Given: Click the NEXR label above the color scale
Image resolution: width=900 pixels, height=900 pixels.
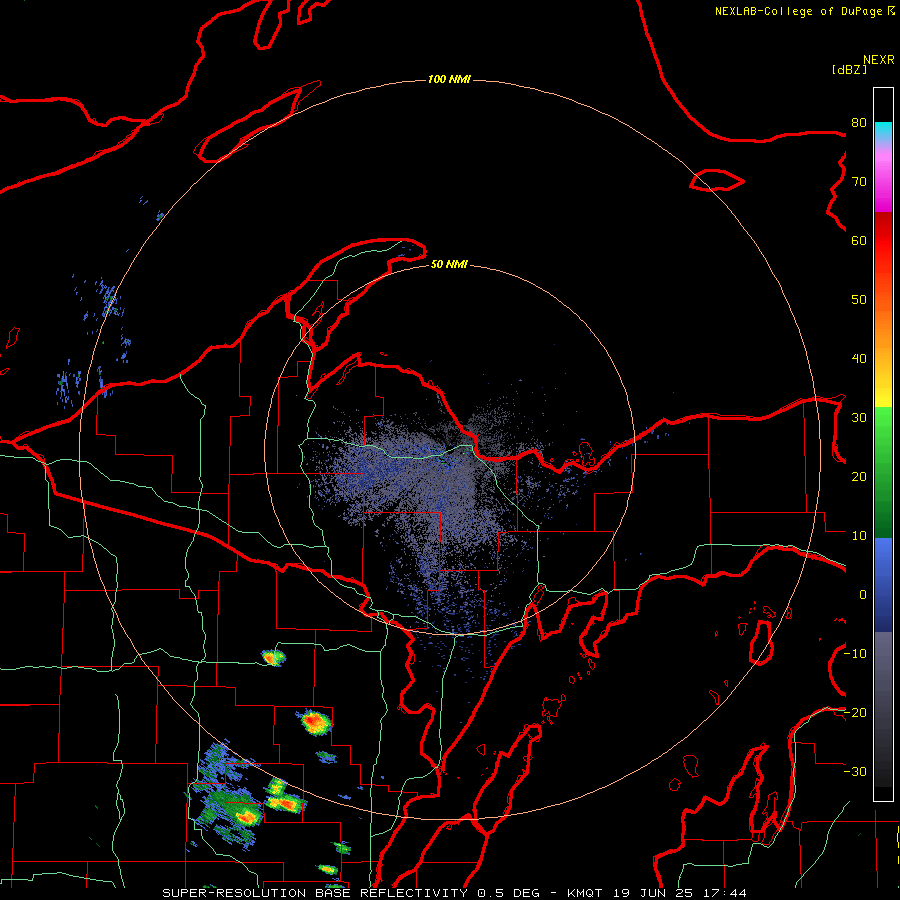Looking at the screenshot, I should (x=879, y=60).
